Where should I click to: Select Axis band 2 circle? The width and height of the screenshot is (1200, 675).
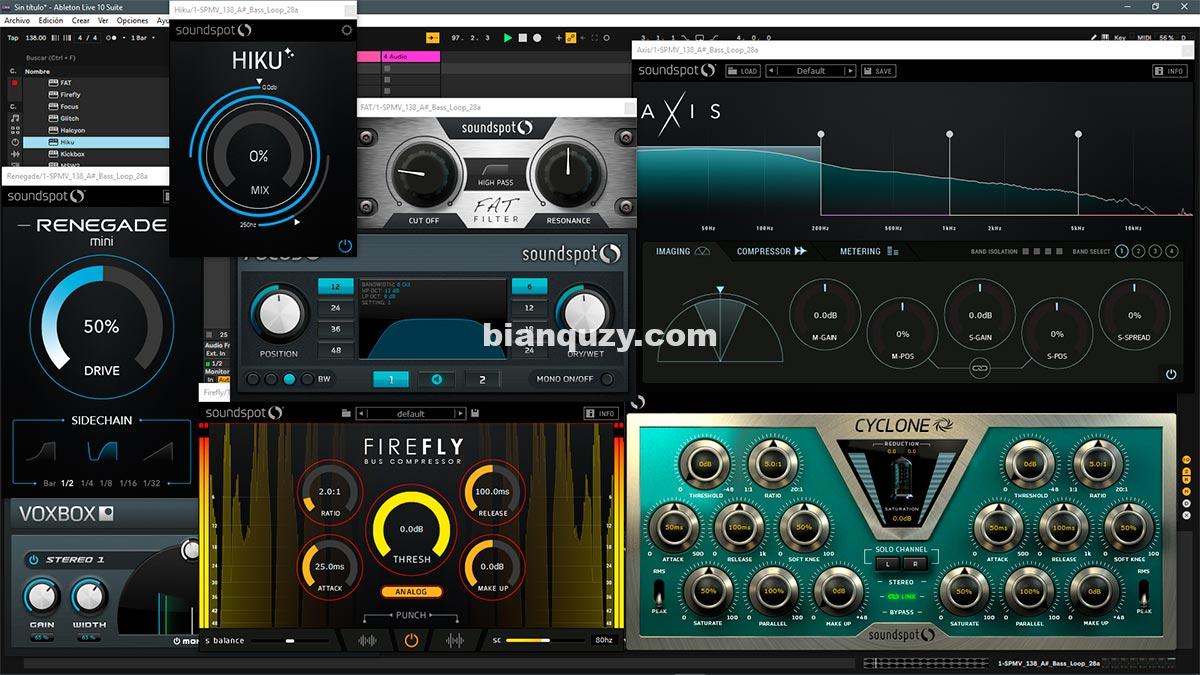point(1139,251)
